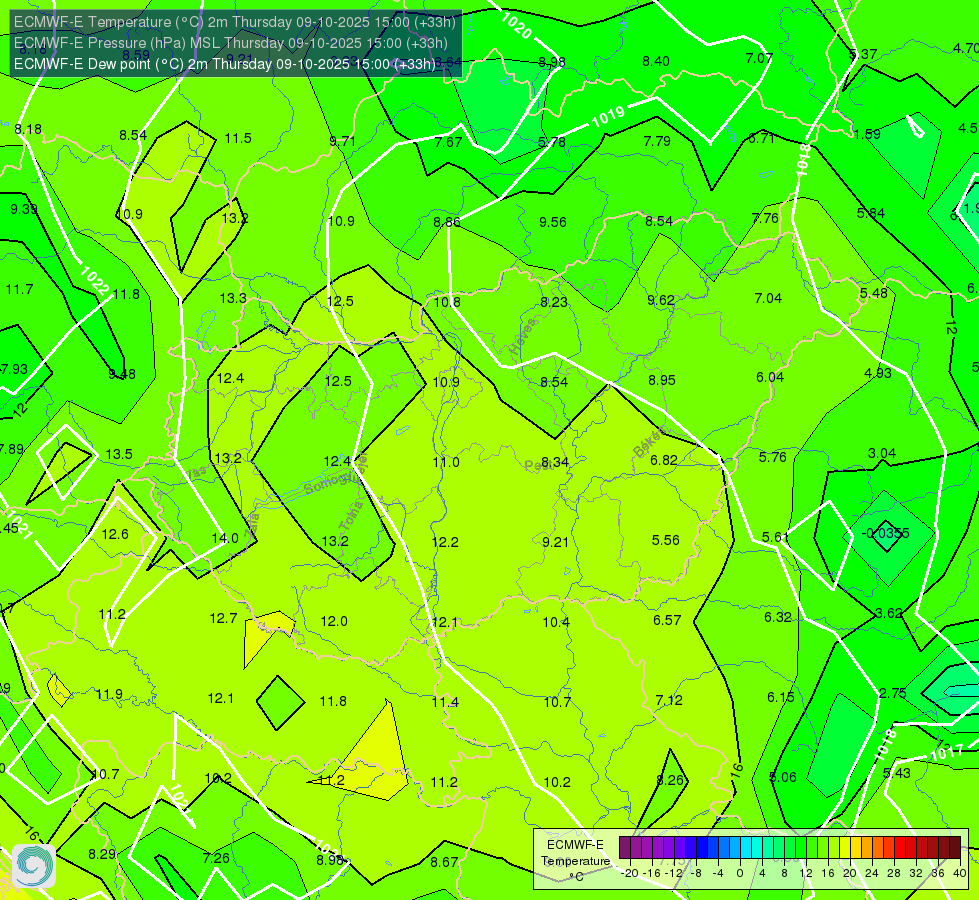Click the 7.12 grid value
Image resolution: width=979 pixels, height=900 pixels.
(669, 700)
